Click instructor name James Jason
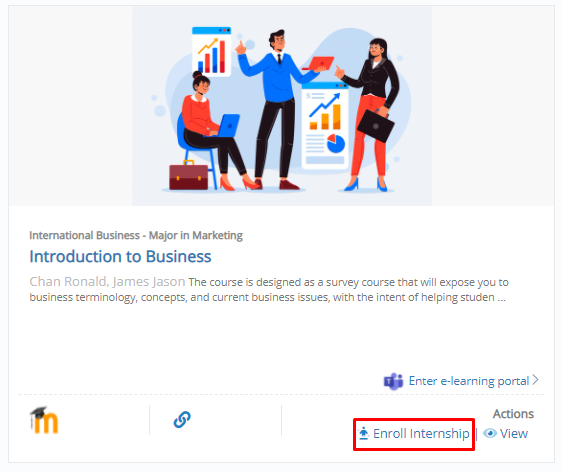Screen dimensions: 562x472 (149, 281)
